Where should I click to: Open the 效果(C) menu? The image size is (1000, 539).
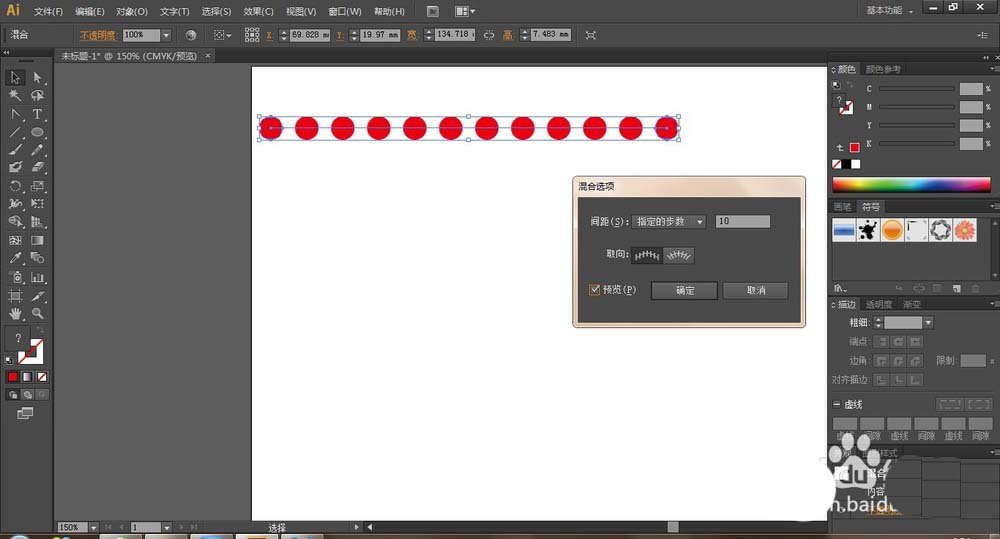point(258,11)
